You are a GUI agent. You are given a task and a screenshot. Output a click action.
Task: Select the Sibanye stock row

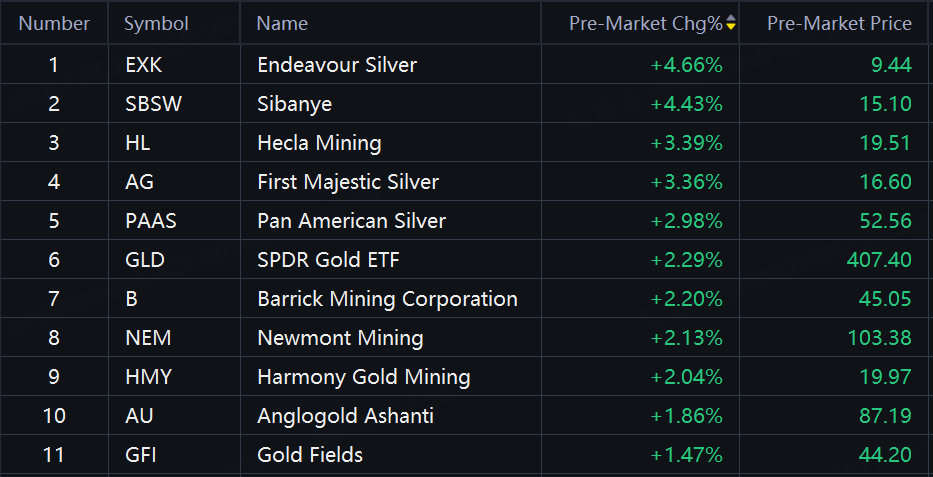click(x=294, y=104)
